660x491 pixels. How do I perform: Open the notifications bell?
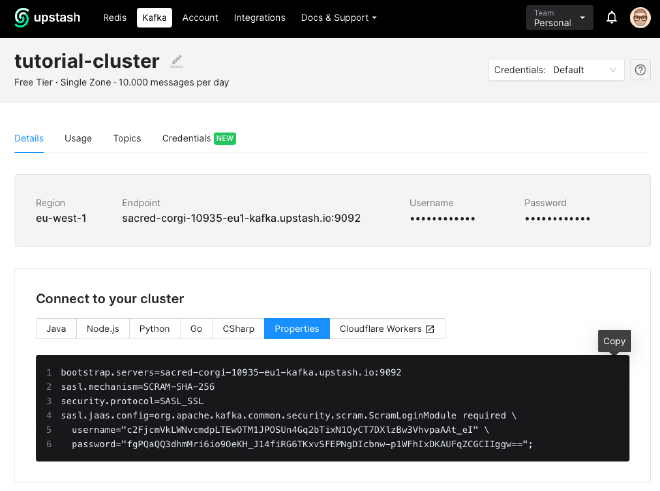[x=612, y=18]
